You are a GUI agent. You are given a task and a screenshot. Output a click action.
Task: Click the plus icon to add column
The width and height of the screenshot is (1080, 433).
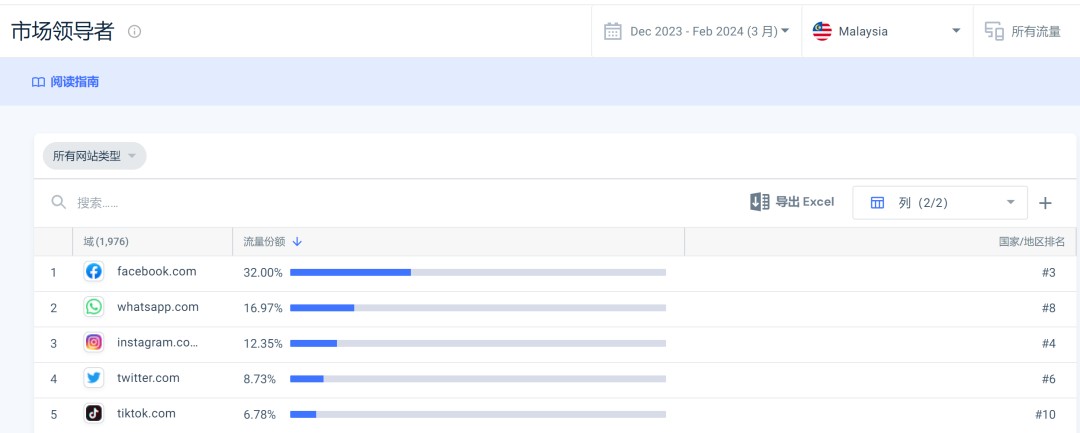point(1045,203)
